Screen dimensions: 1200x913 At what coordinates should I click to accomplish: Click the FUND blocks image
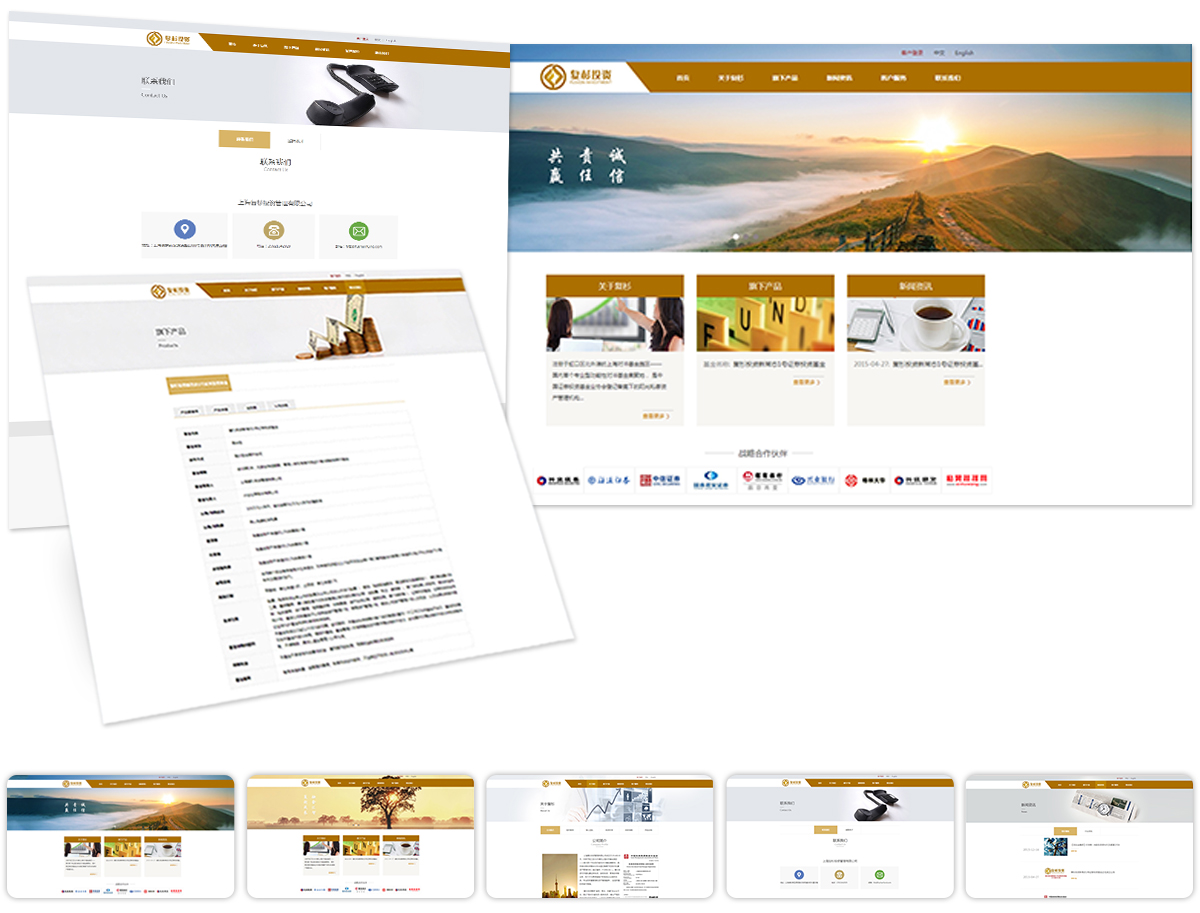tap(765, 324)
